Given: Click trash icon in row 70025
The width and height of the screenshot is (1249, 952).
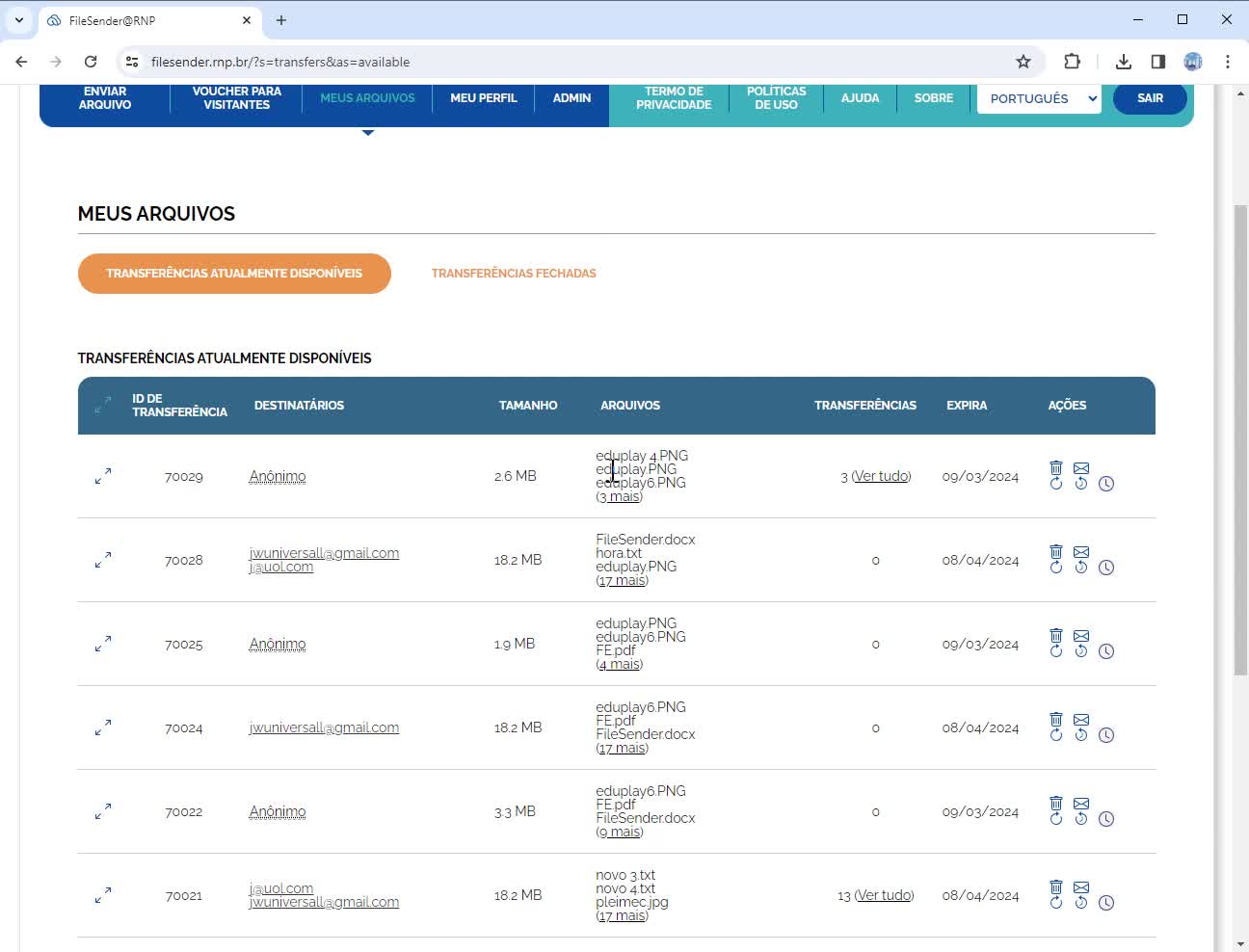Looking at the screenshot, I should coord(1056,635).
